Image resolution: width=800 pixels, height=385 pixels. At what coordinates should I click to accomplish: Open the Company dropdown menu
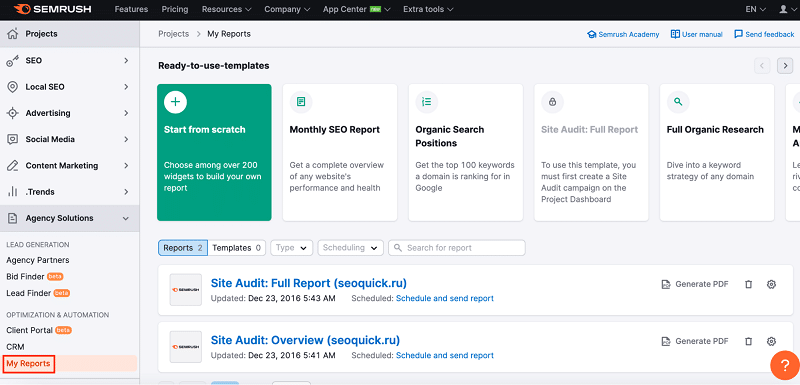pyautogui.click(x=287, y=9)
